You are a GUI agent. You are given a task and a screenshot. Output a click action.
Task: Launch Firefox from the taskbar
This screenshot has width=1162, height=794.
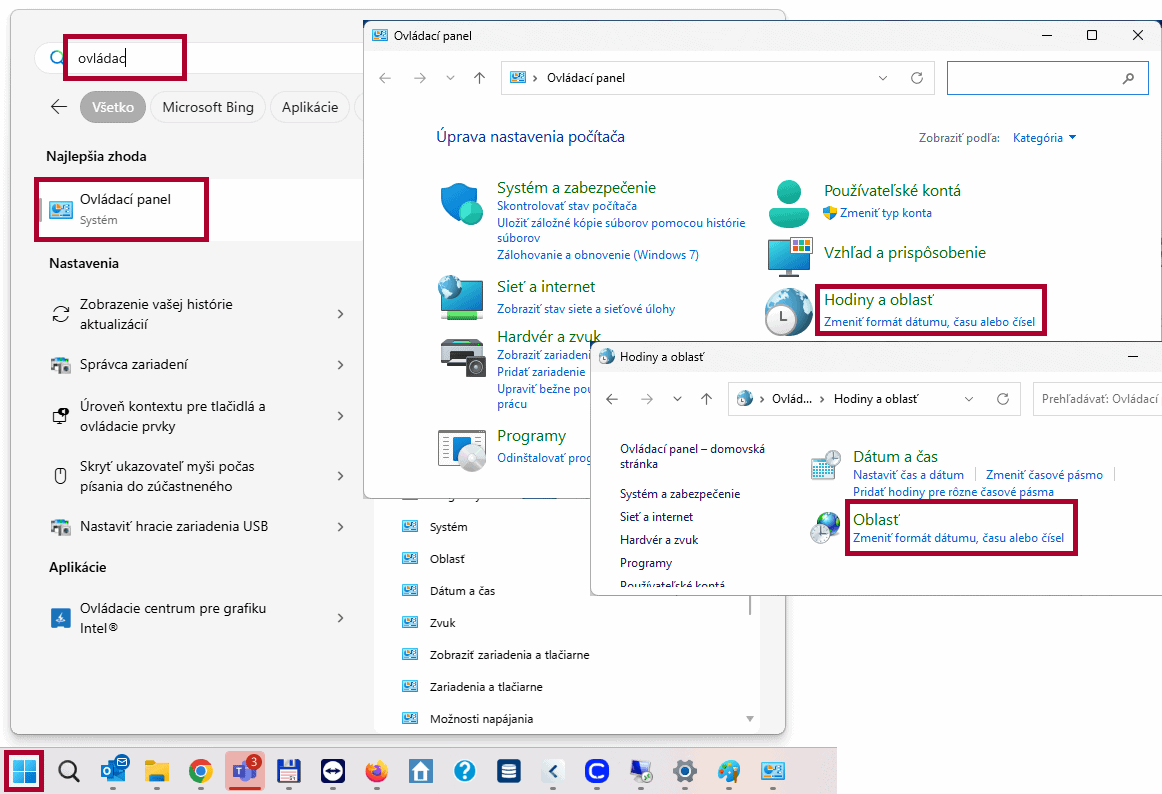click(376, 771)
